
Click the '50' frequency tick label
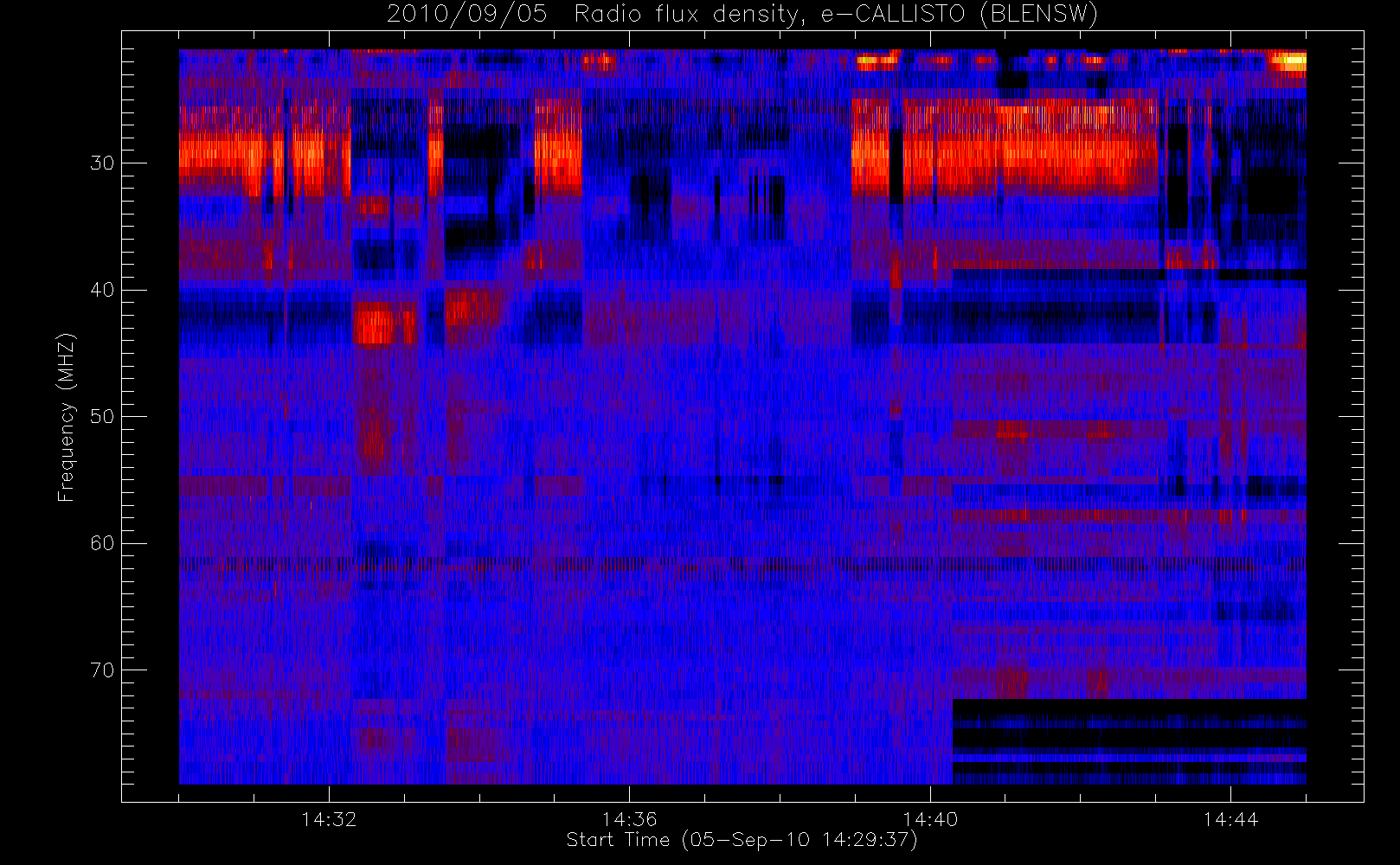102,416
